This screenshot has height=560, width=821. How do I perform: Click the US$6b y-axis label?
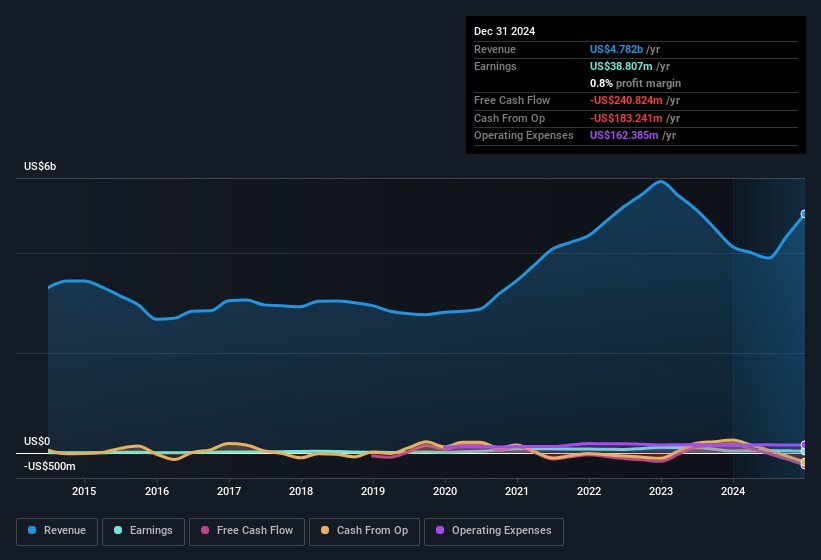40,166
